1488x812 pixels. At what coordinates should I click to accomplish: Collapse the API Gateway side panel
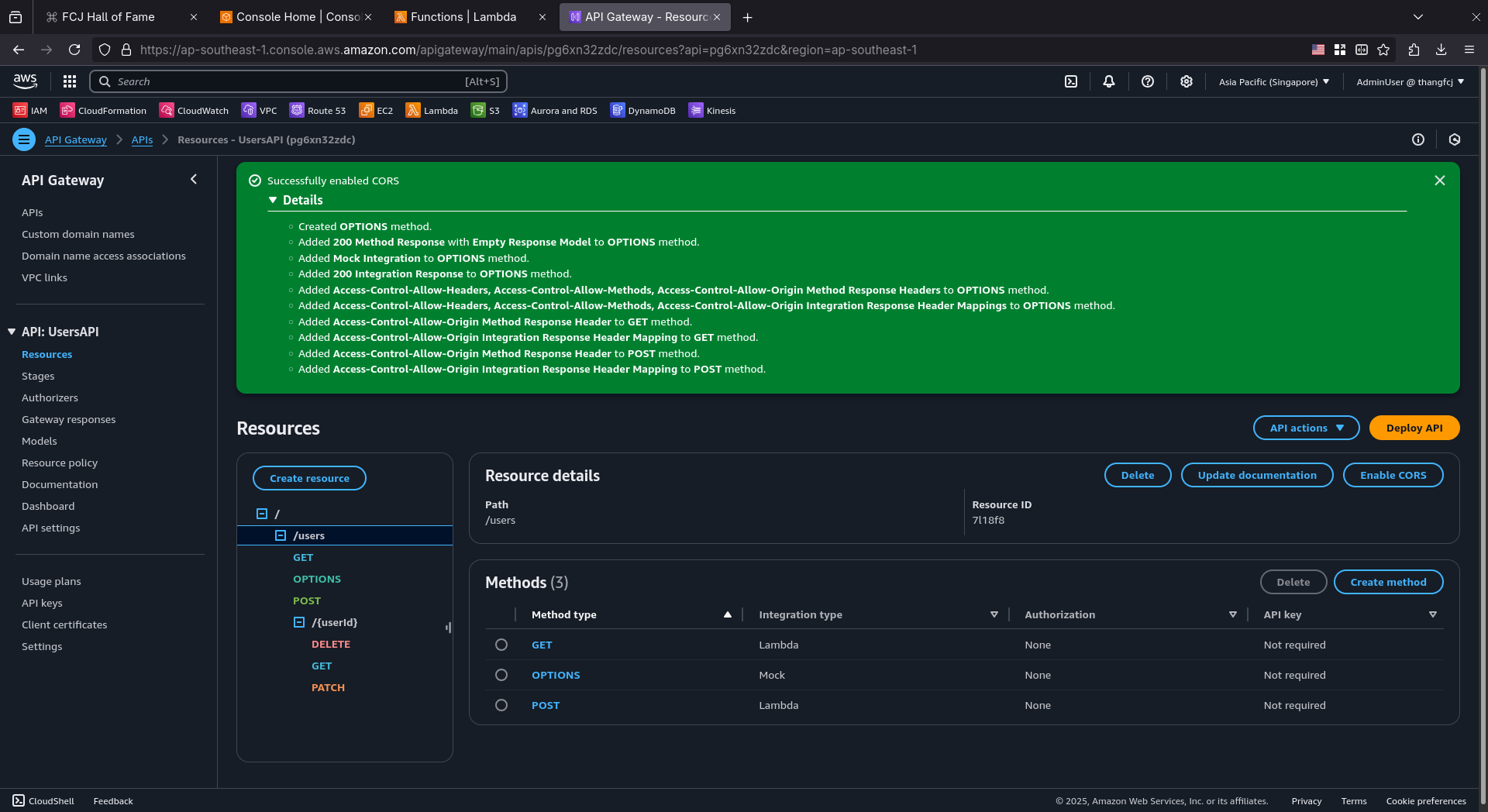[194, 179]
